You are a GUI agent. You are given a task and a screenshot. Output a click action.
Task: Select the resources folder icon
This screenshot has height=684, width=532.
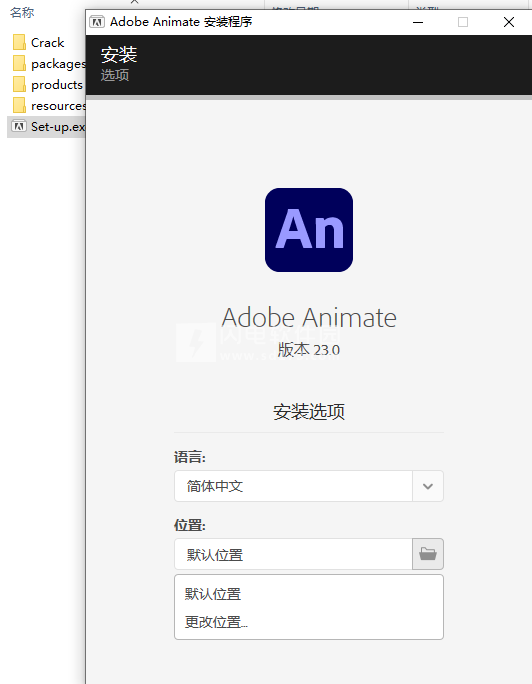19,106
